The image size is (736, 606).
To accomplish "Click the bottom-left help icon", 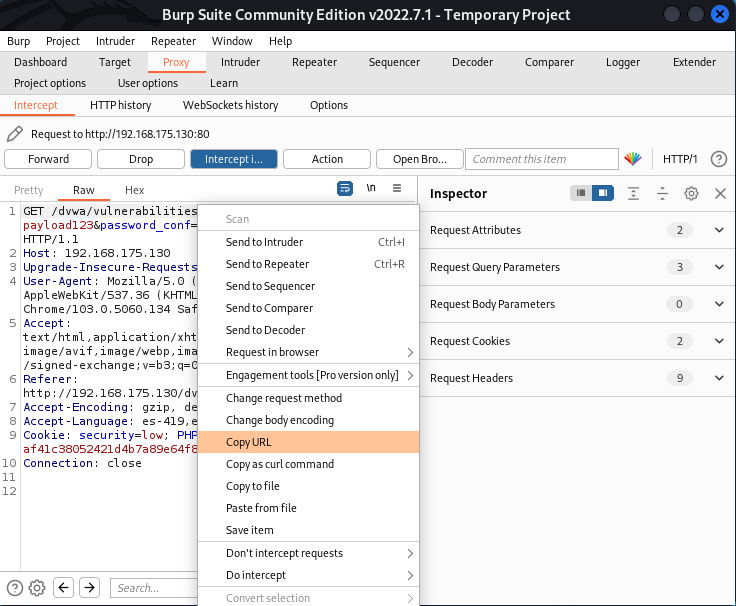I will pos(15,588).
